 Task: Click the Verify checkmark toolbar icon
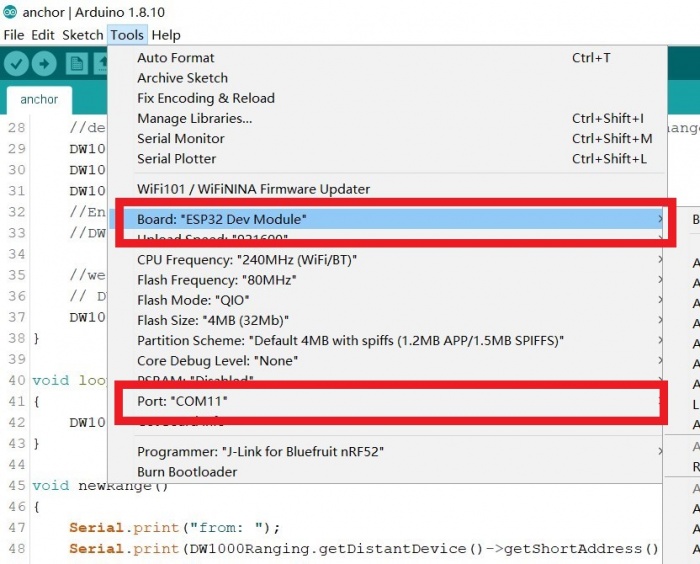(17, 64)
